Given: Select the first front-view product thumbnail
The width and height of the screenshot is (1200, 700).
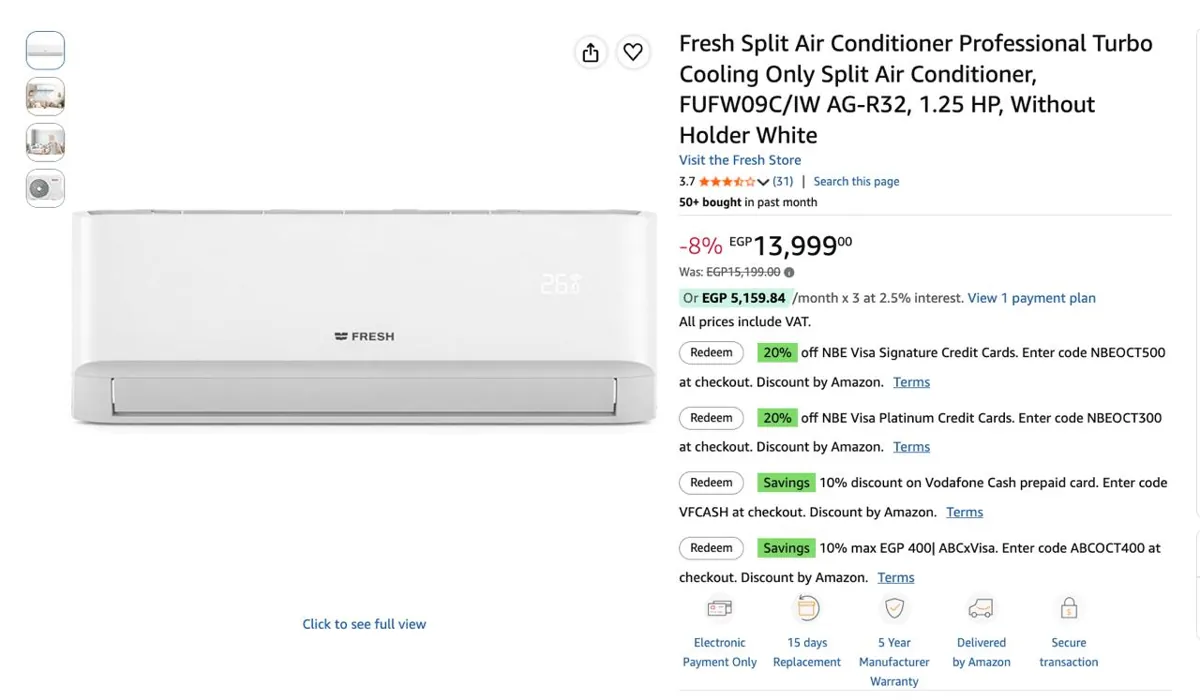Looking at the screenshot, I should click(x=45, y=50).
